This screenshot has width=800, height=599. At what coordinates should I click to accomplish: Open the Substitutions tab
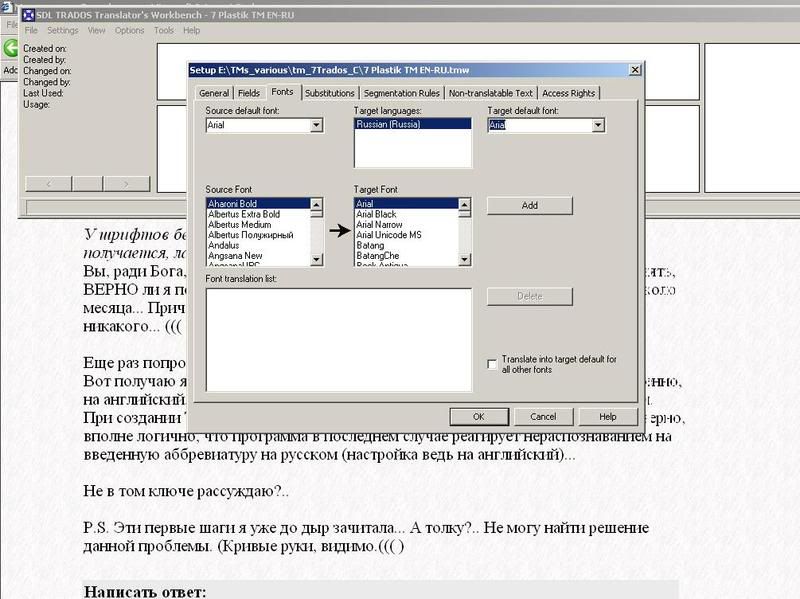pos(330,93)
